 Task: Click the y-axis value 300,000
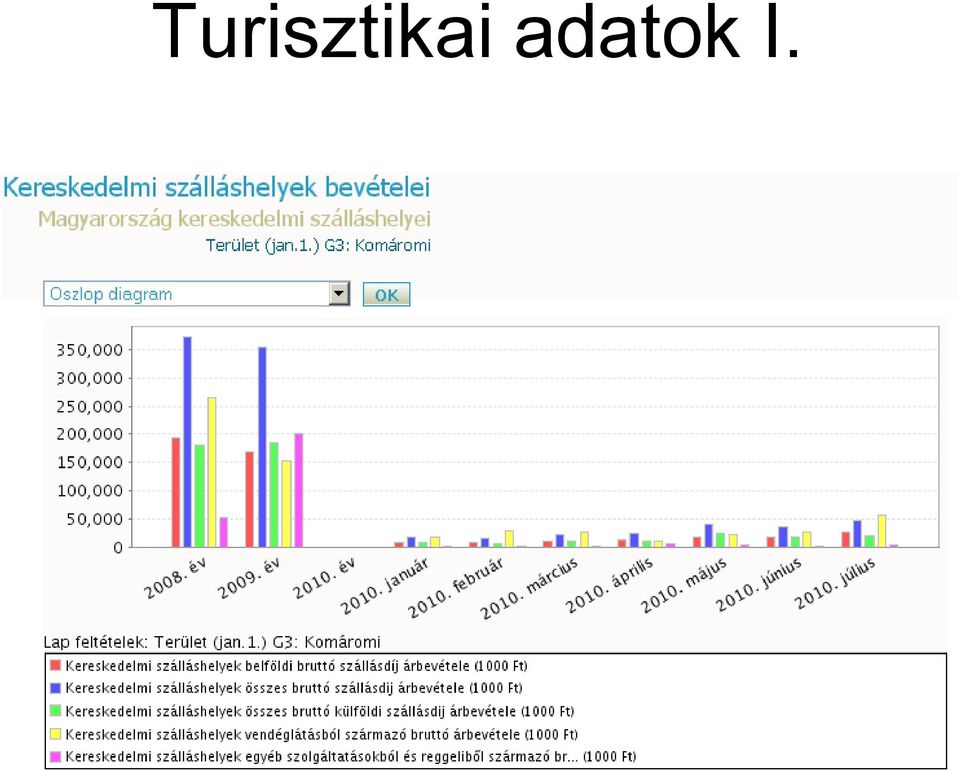coord(90,378)
